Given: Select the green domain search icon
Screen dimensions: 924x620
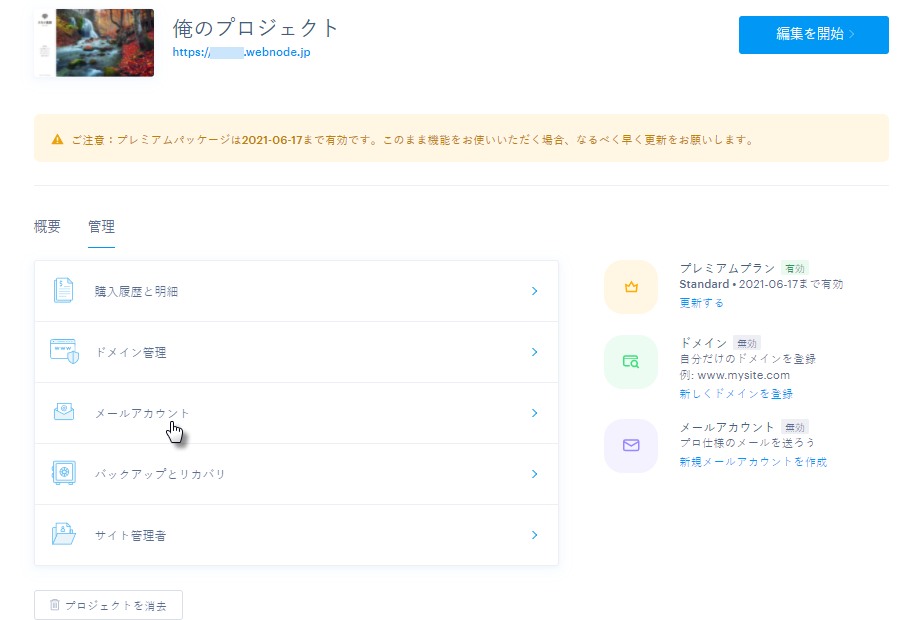Looking at the screenshot, I should pyautogui.click(x=630, y=360).
